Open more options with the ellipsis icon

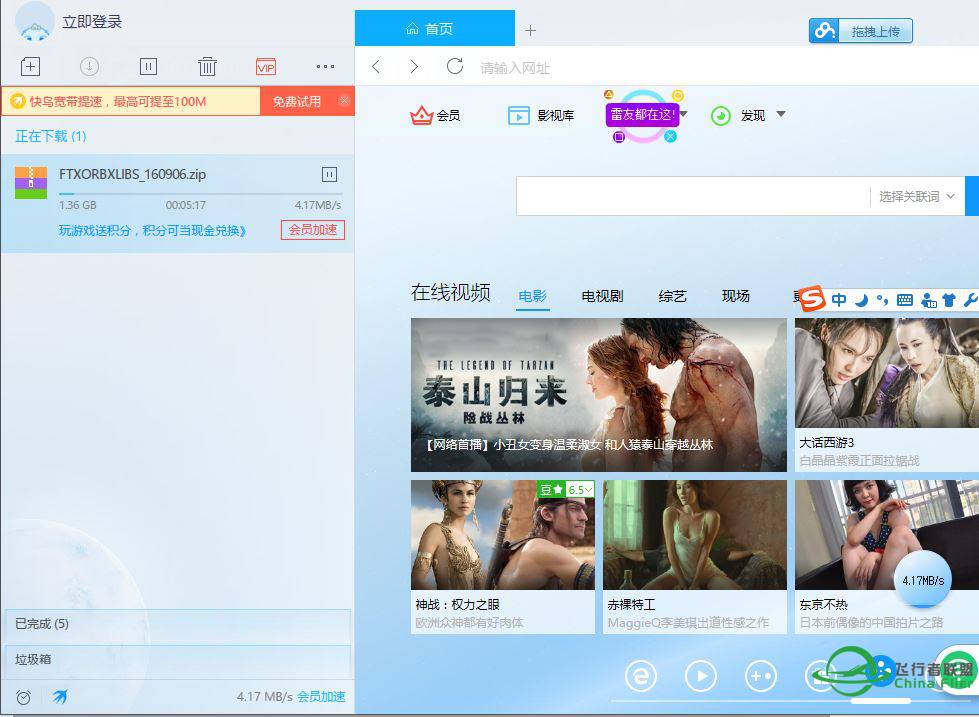pos(324,66)
